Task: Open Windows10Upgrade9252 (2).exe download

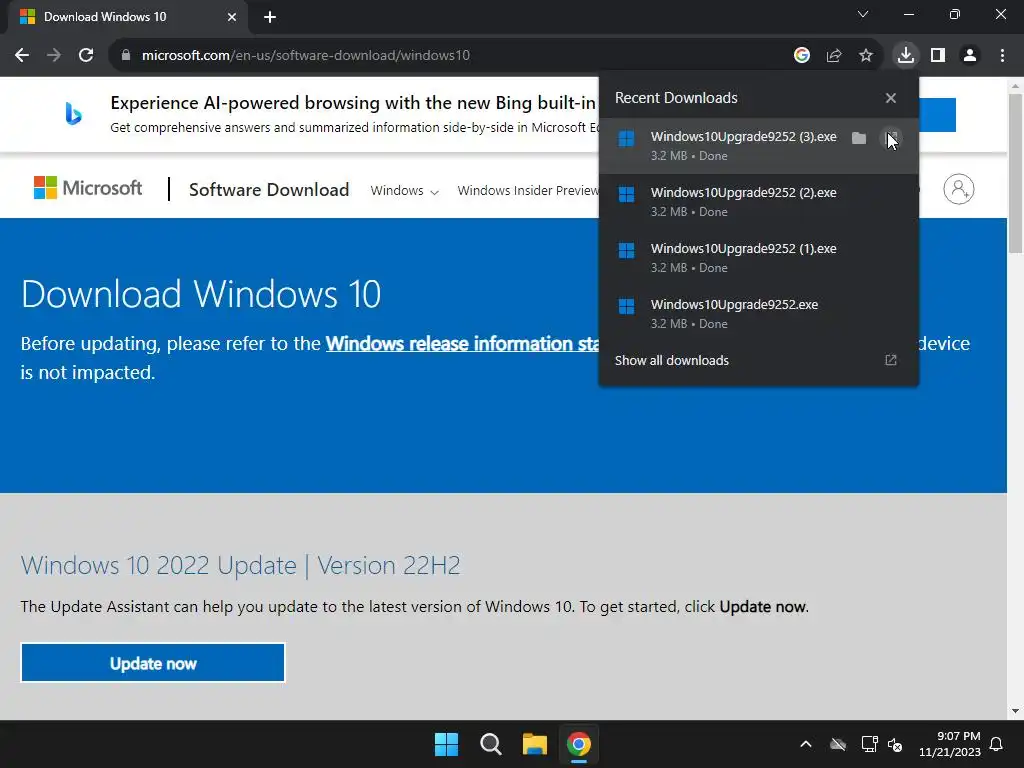Action: point(759,202)
